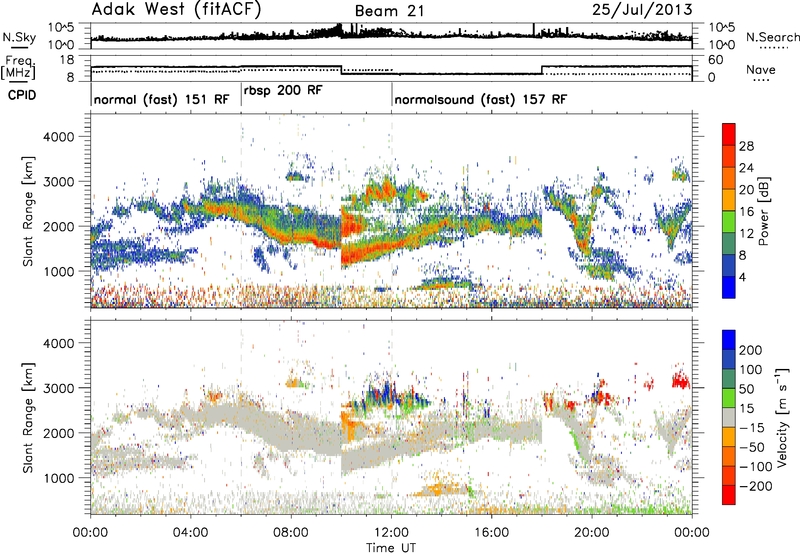The width and height of the screenshot is (800, 554).
Task: Click the 'Nave' legend label
Action: (x=761, y=69)
